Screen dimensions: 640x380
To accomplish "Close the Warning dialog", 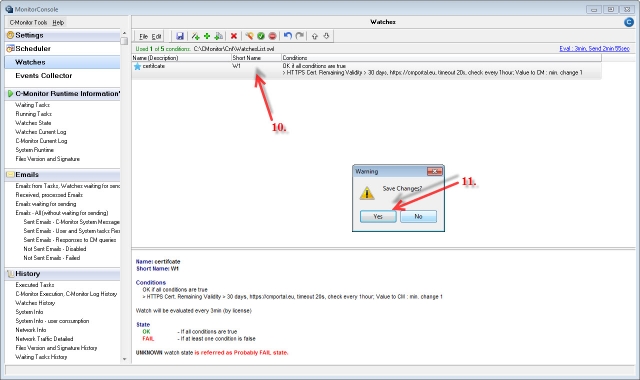I will [435, 171].
